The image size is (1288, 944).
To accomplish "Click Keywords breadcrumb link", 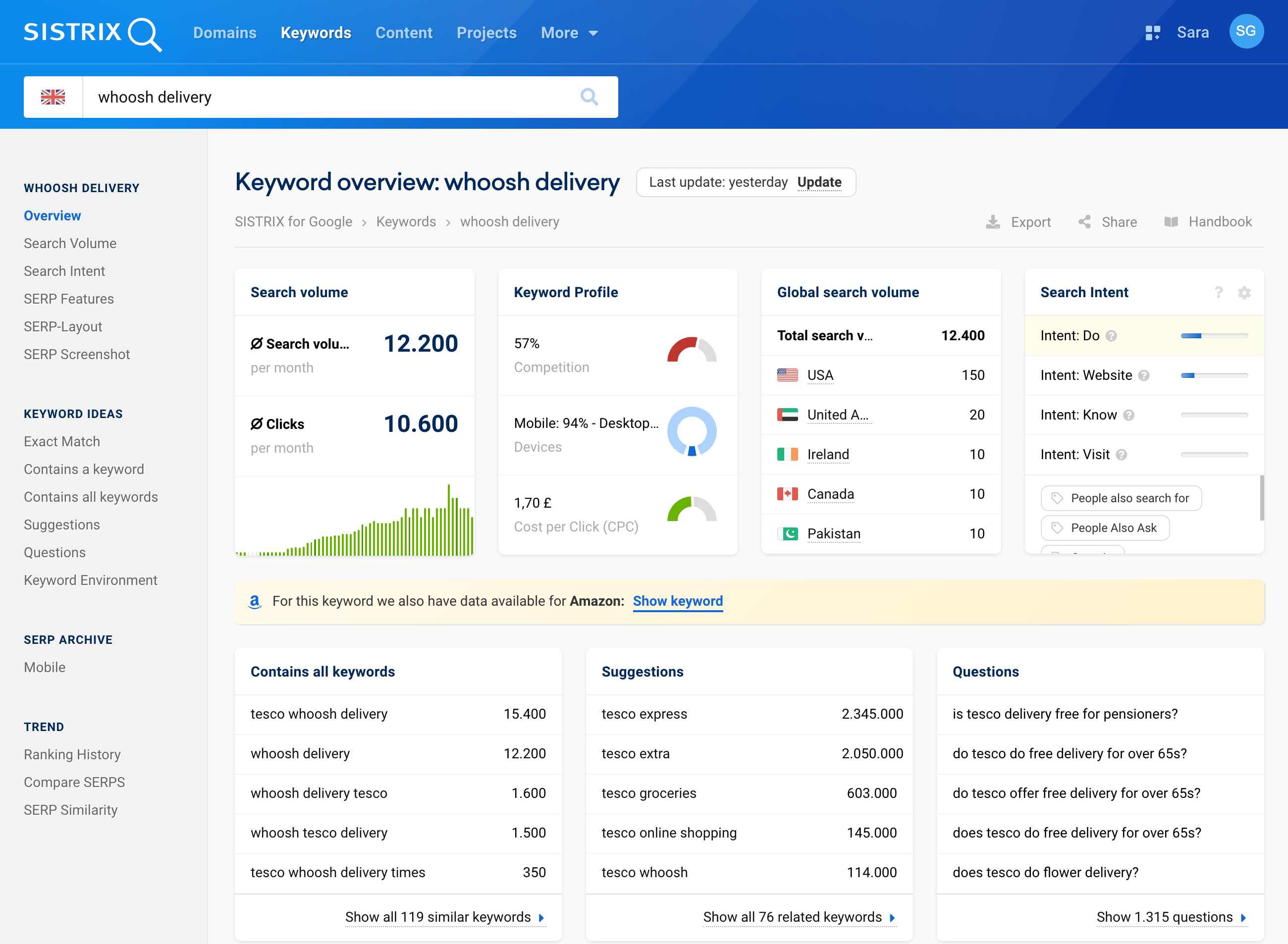I will coord(406,222).
